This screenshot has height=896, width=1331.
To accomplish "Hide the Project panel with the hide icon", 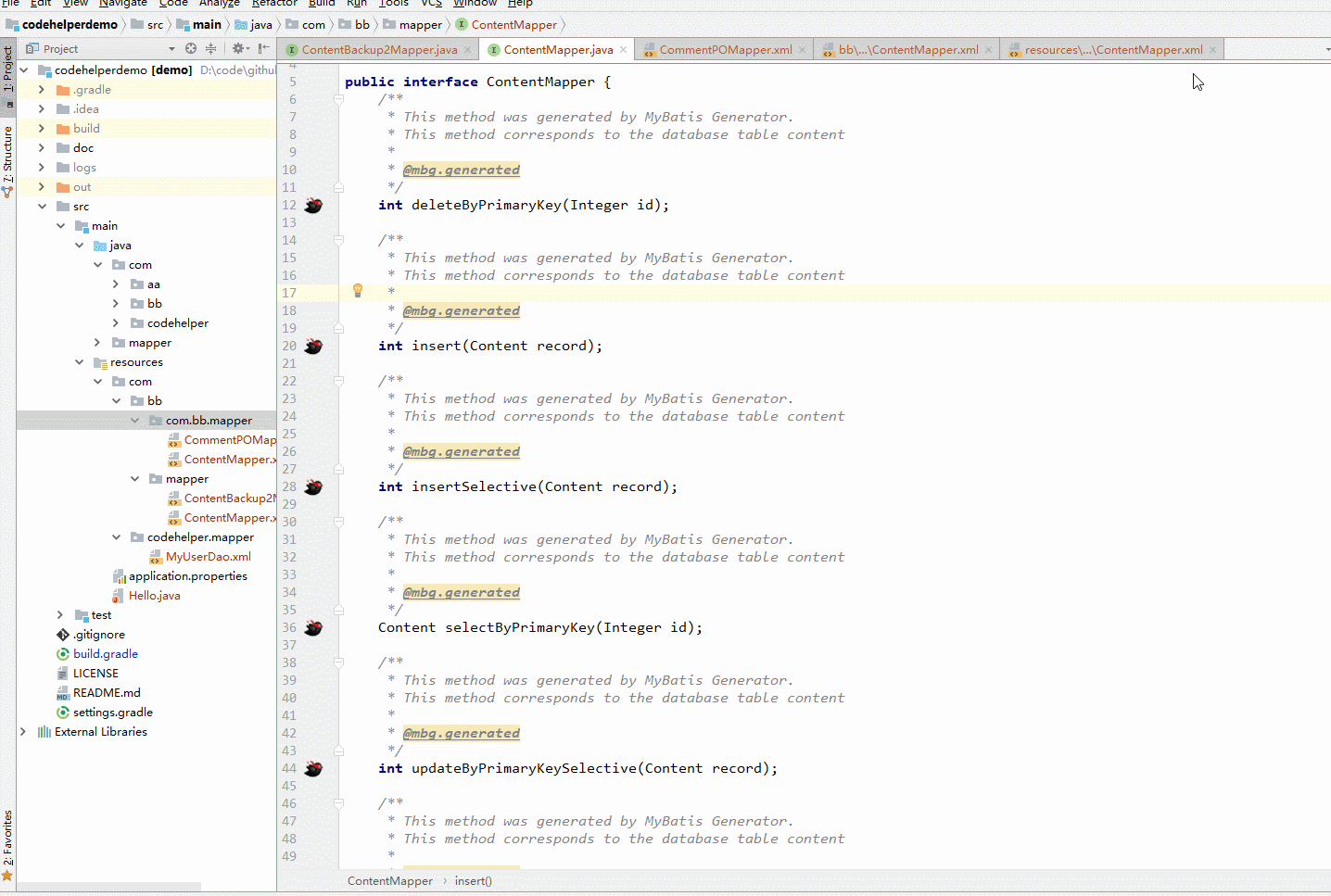I will click(x=264, y=48).
